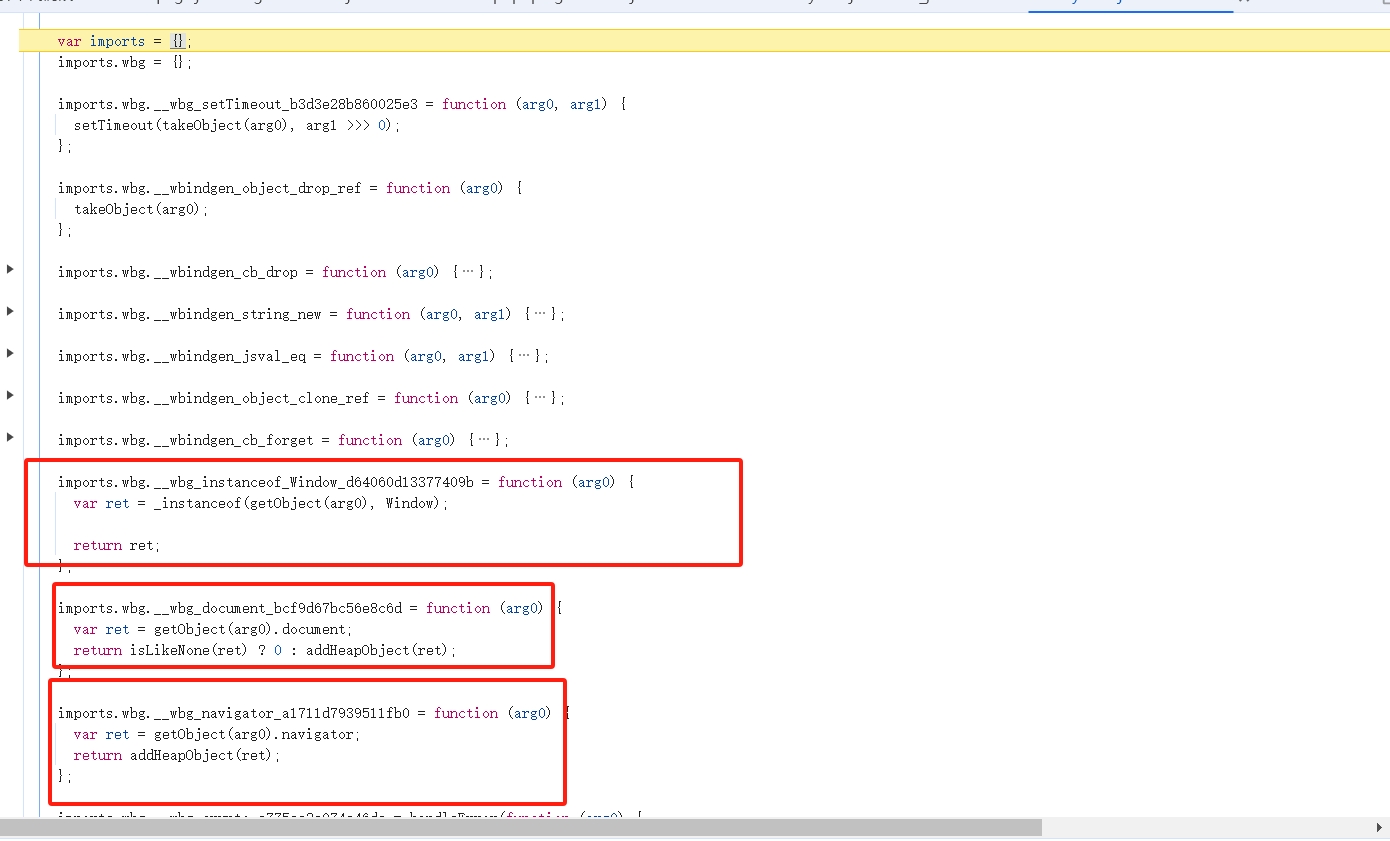The width and height of the screenshot is (1390, 841).
Task: Click the right arrow of the horizontal scrollbar
Action: pyautogui.click(x=1381, y=828)
